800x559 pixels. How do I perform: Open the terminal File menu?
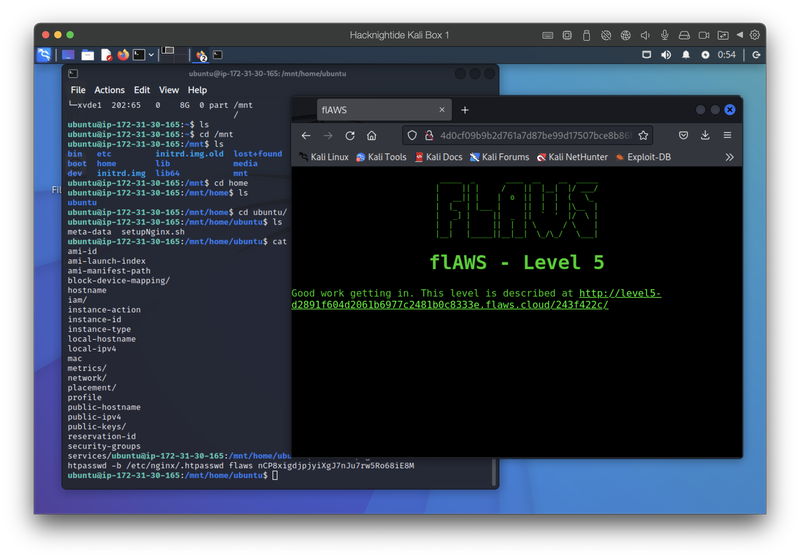[x=78, y=90]
